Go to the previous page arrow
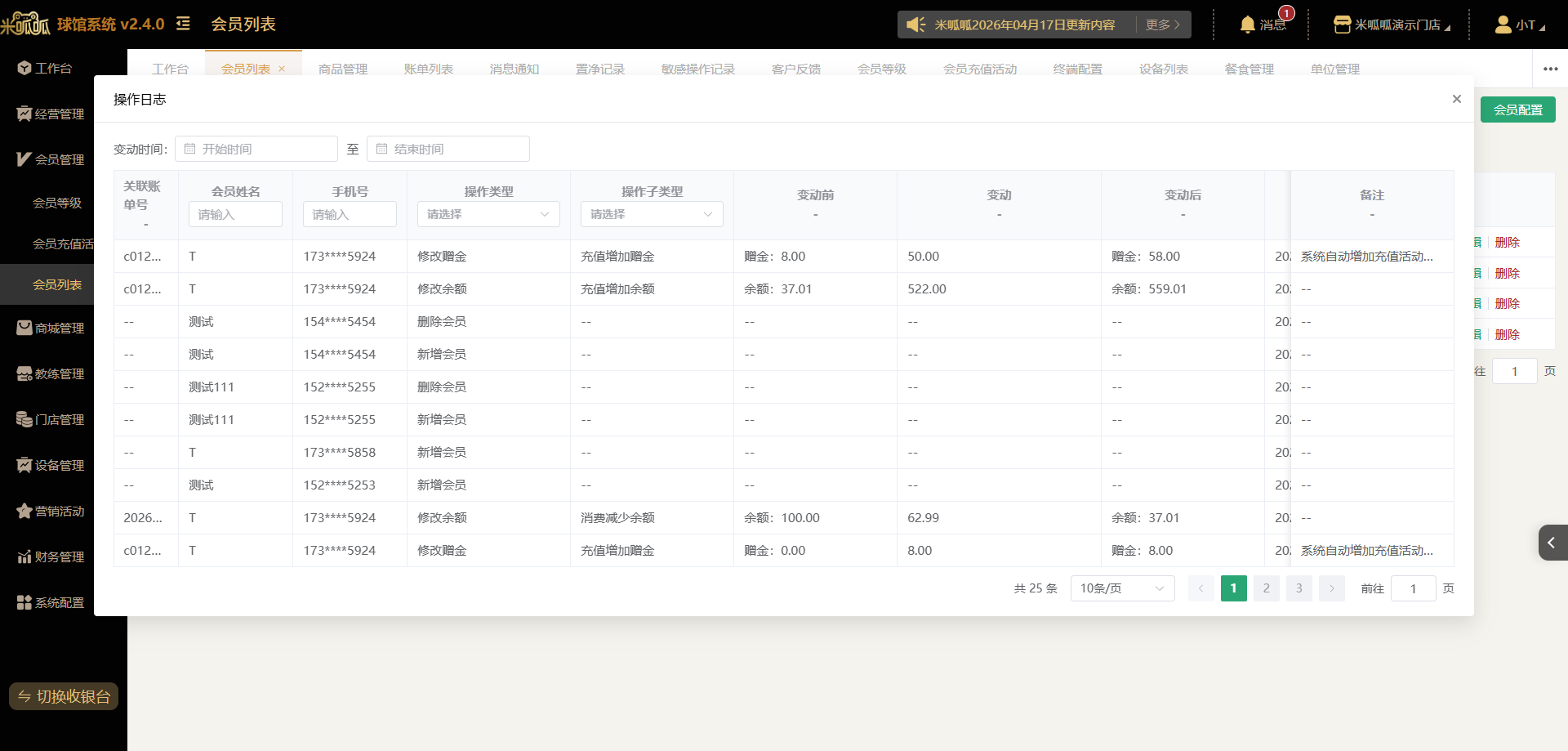Image resolution: width=1568 pixels, height=751 pixels. pos(1200,588)
